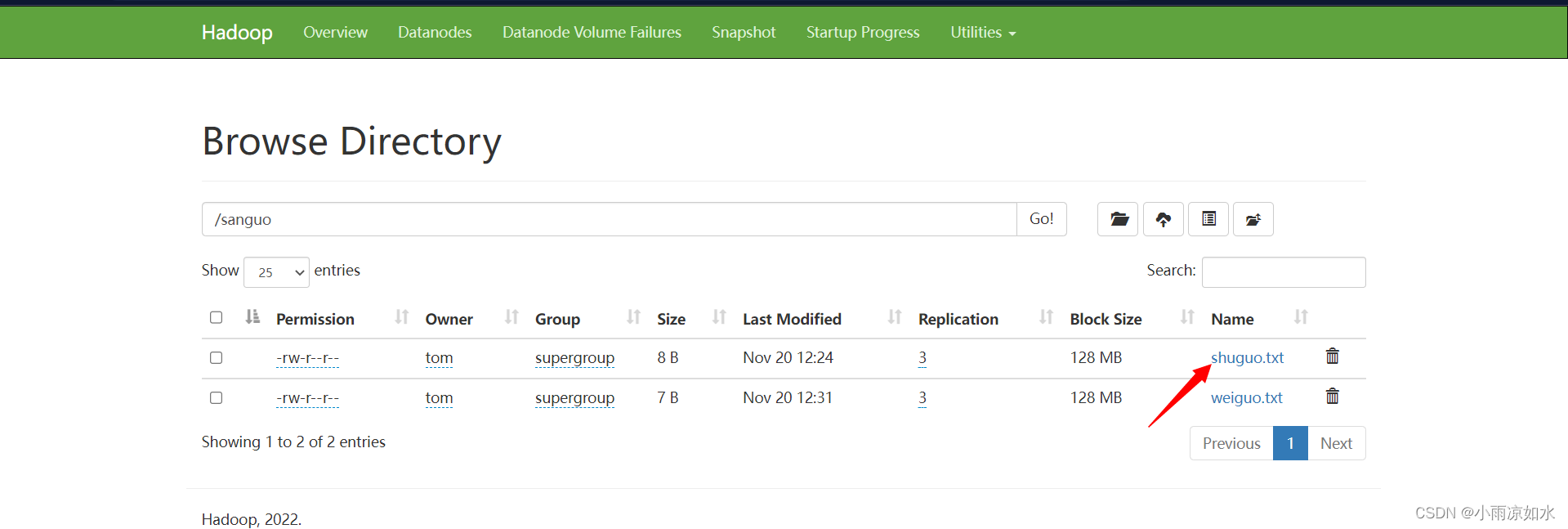Screen dimensions: 1568x529
Task: Click the Upload Files cloud icon
Action: (x=1163, y=219)
